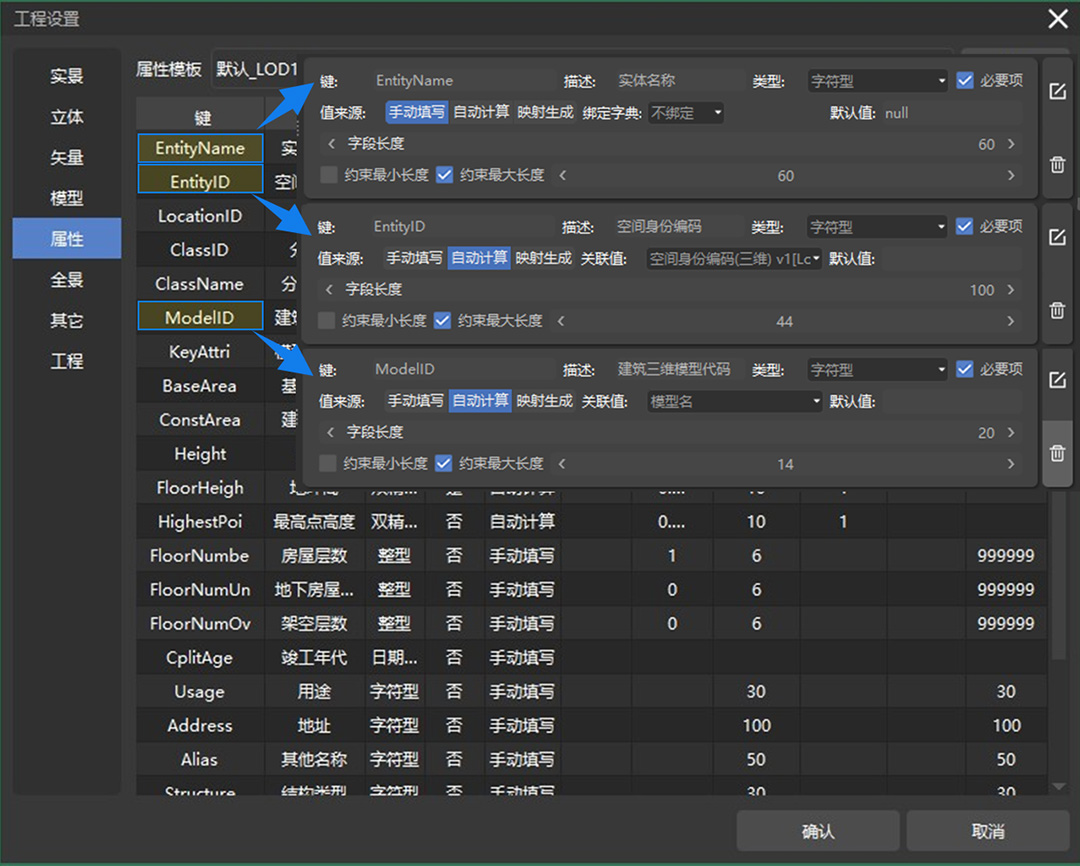Enable 约束最小长度 for EntityID
The image size is (1080, 866).
coord(327,320)
